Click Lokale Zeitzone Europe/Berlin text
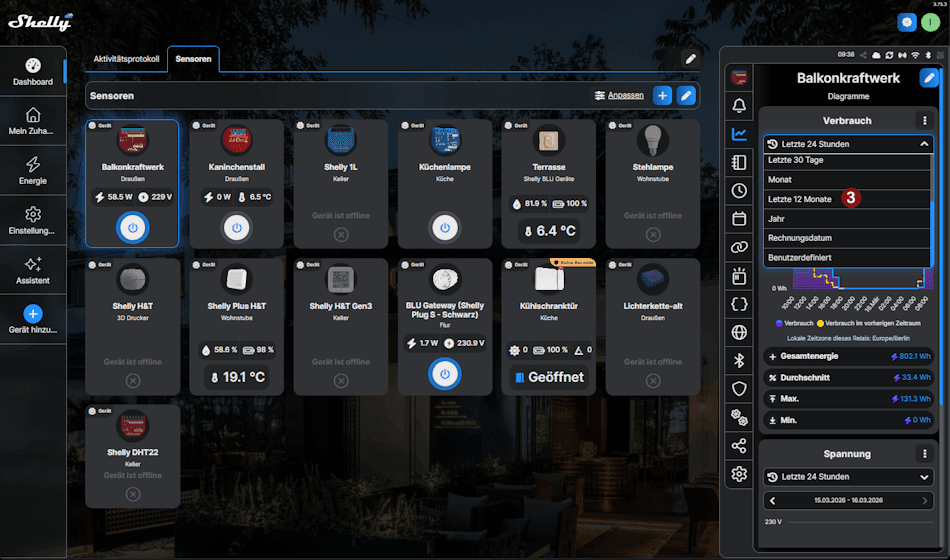The width and height of the screenshot is (950, 560). 848,338
